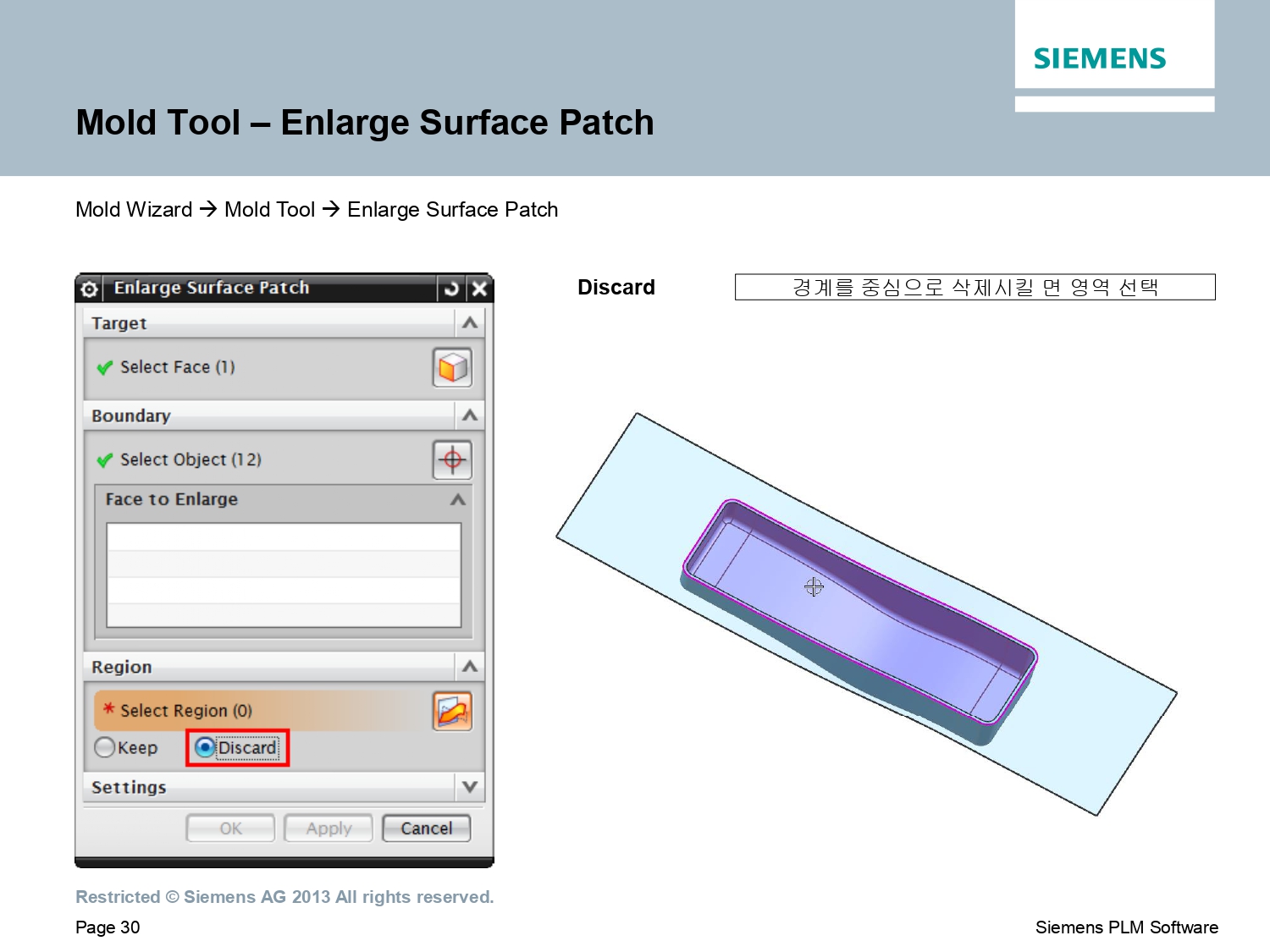Click the Siemens PLM Software text
The image size is (1270, 952).
coord(1127,927)
